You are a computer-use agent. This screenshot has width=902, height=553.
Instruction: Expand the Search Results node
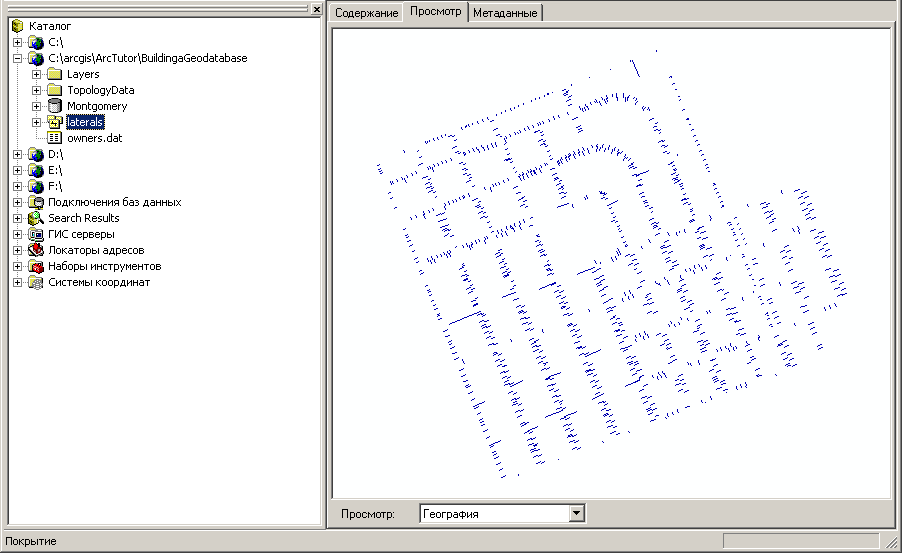18,218
